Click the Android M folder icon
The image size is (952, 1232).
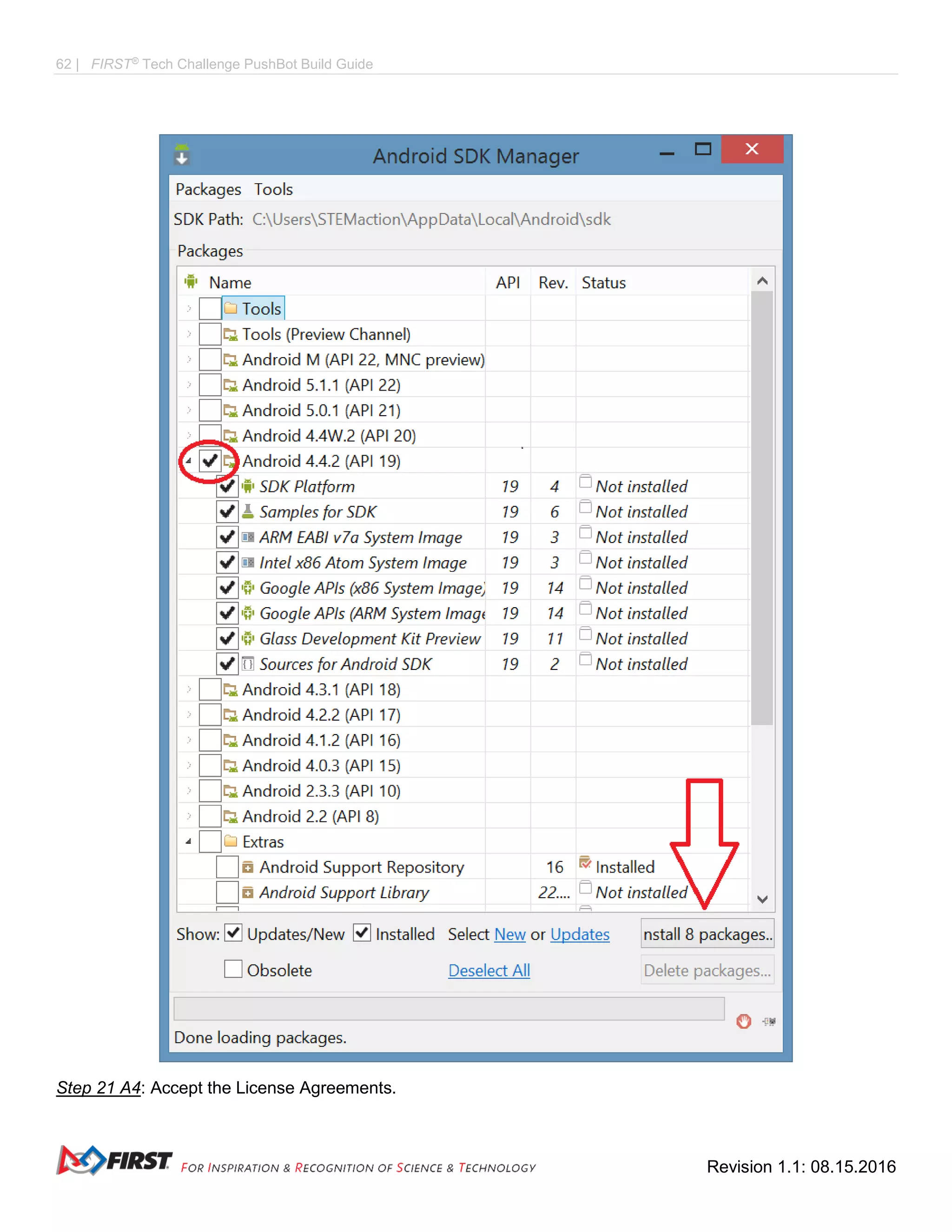230,360
